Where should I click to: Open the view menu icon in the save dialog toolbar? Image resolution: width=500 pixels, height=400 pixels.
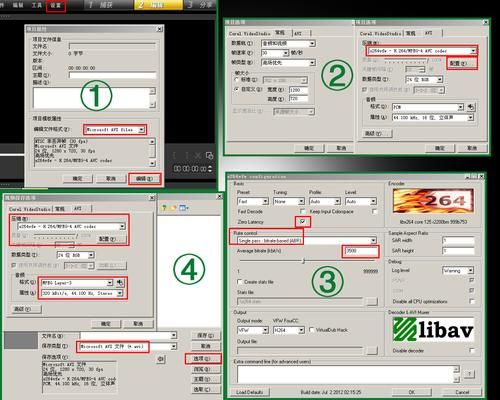184,208
